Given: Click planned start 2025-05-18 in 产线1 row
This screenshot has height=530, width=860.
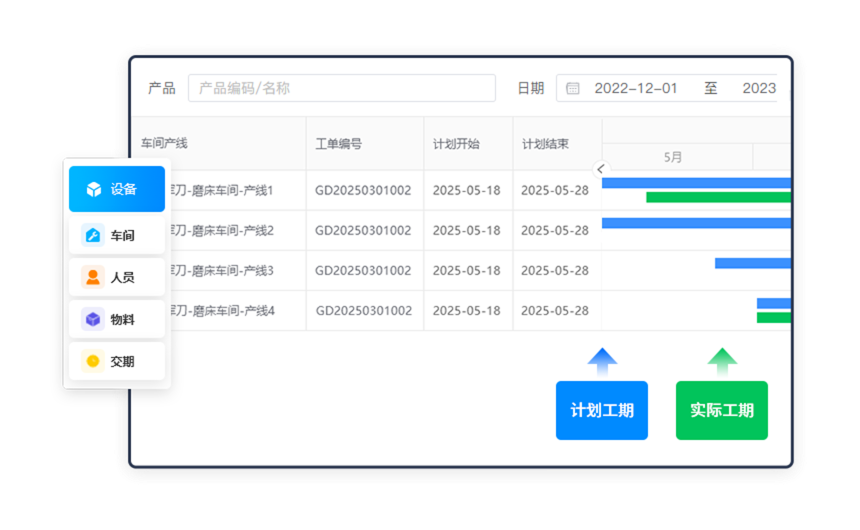Looking at the screenshot, I should [467, 190].
